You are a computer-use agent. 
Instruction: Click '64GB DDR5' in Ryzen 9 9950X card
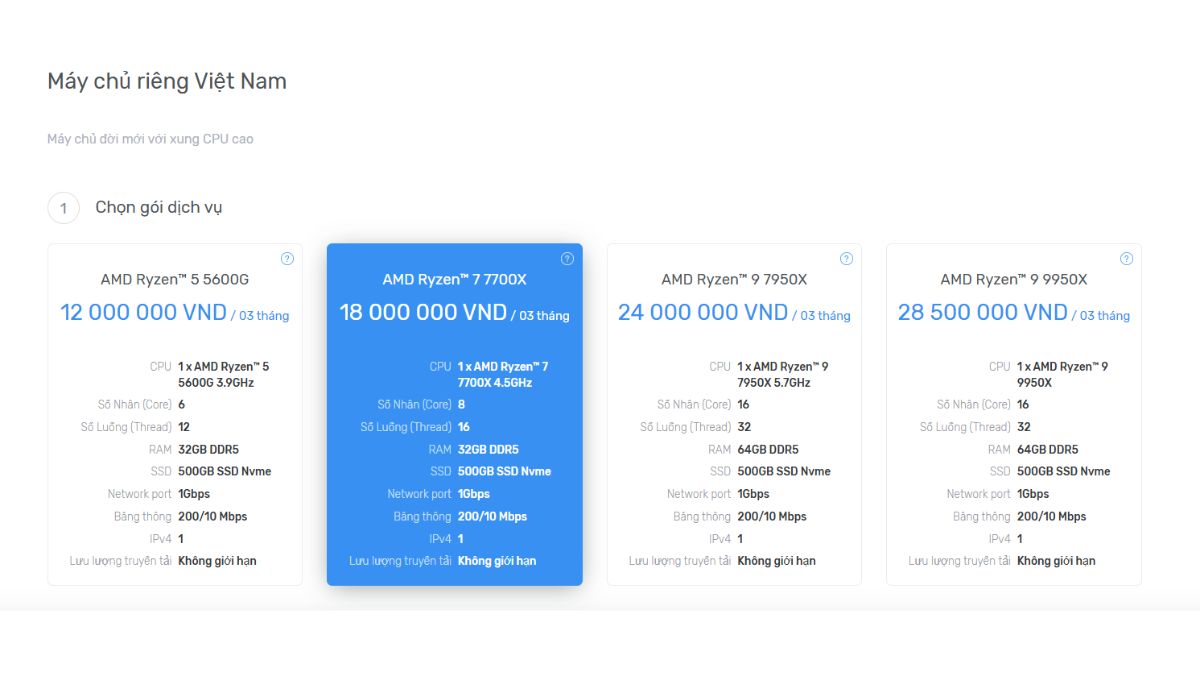pos(1048,450)
